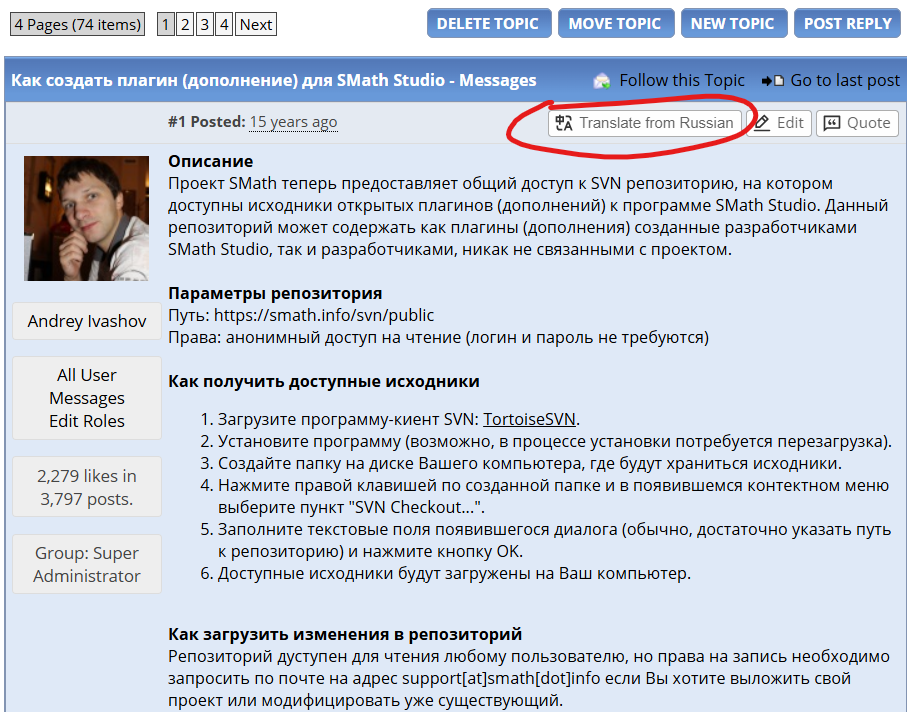Open Andrey Ivashov's profile avatar
Screen dimensions: 907x712
click(x=86, y=218)
